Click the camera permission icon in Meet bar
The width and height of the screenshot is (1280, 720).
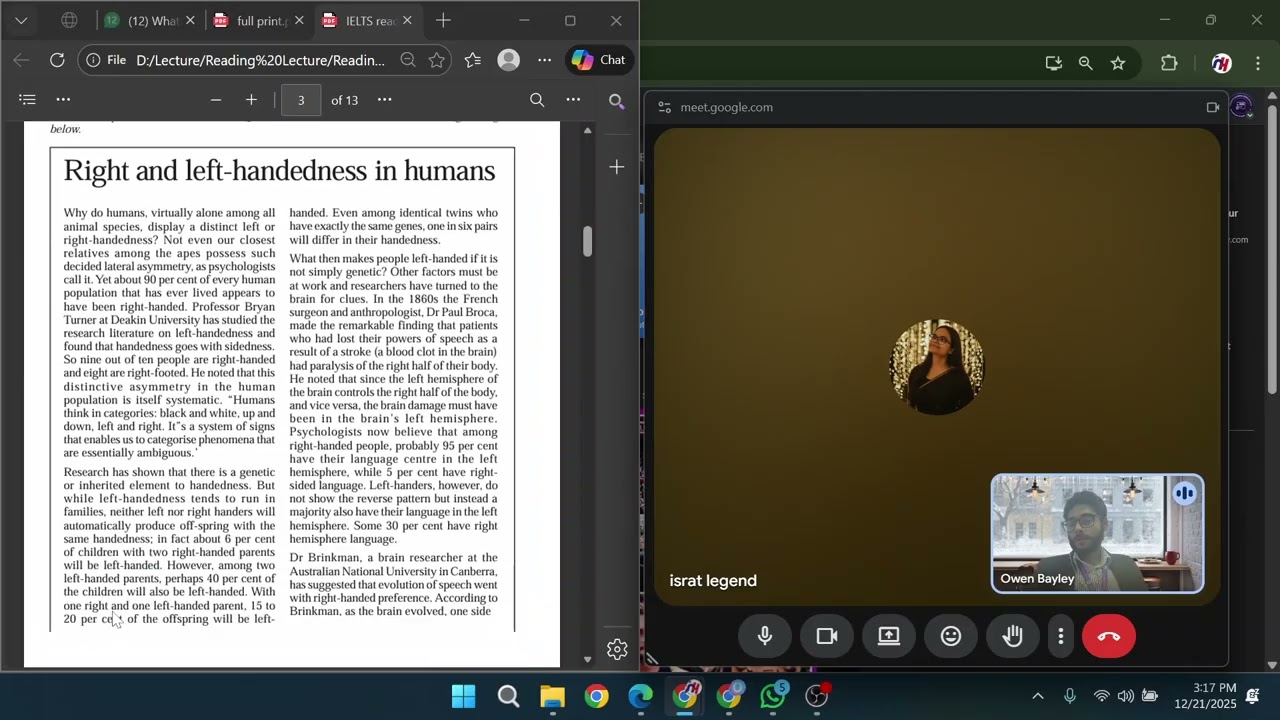point(1213,107)
